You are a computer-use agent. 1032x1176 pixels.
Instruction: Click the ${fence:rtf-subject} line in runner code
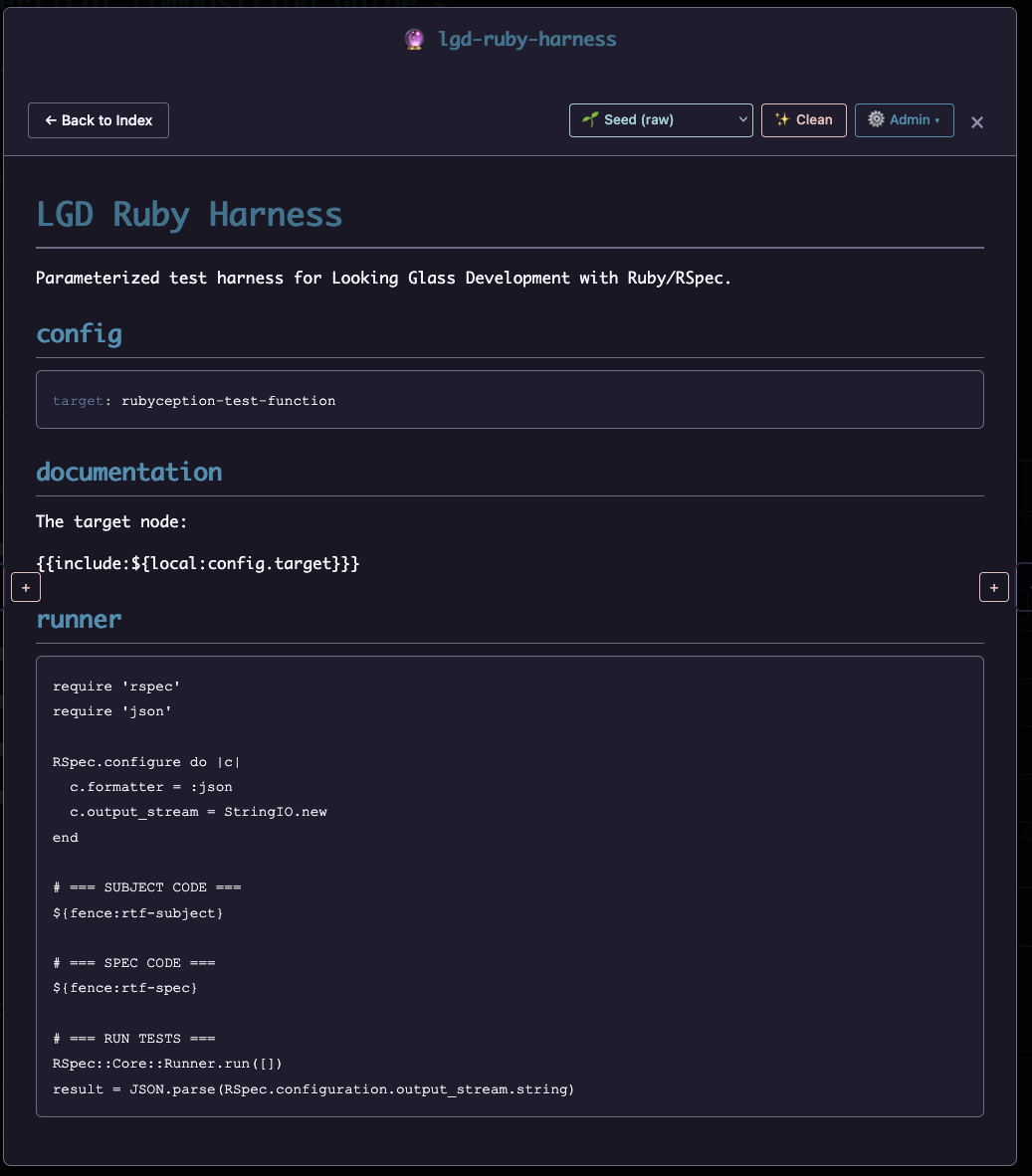tap(137, 912)
